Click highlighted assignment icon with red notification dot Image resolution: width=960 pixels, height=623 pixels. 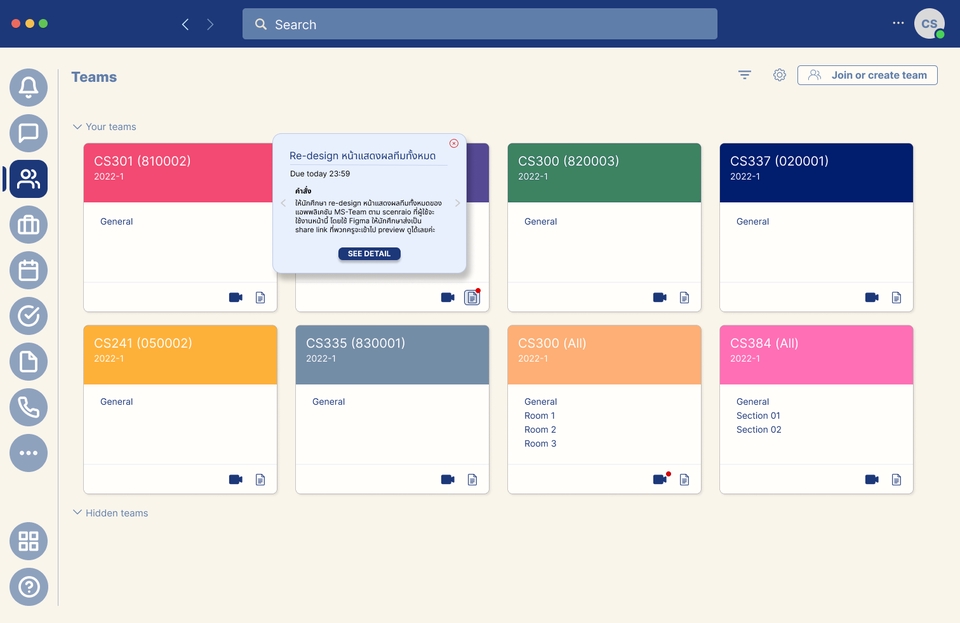pos(472,297)
